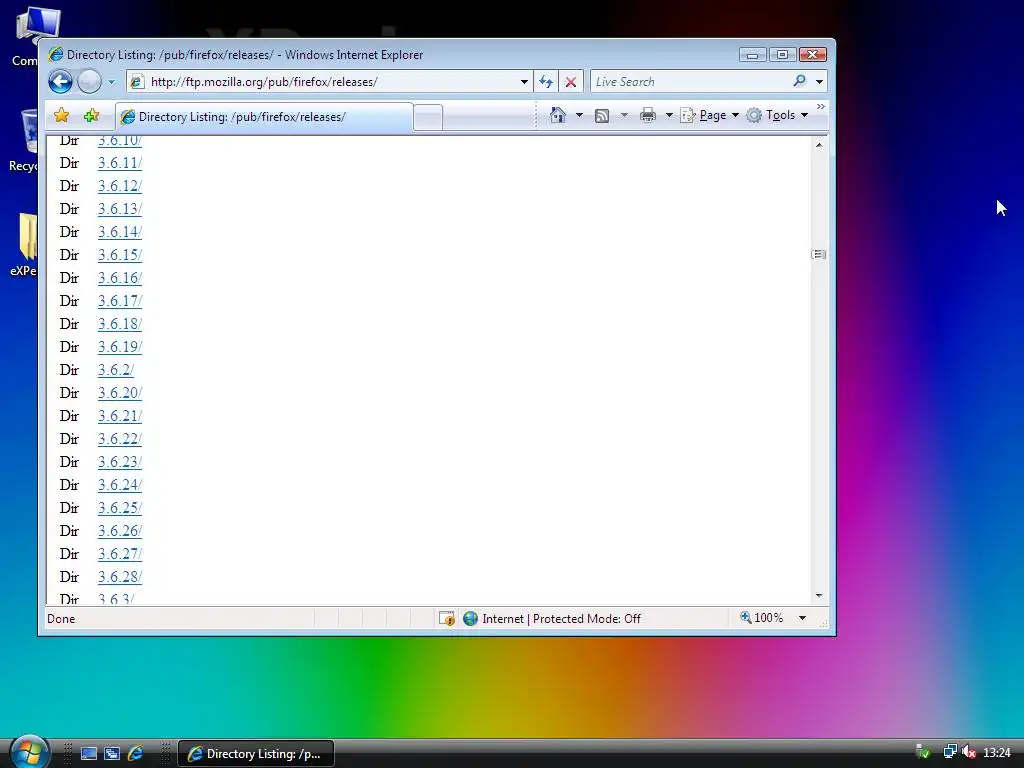Expand the zoom level dropdown arrow
Viewport: 1024px width, 768px height.
tap(802, 618)
